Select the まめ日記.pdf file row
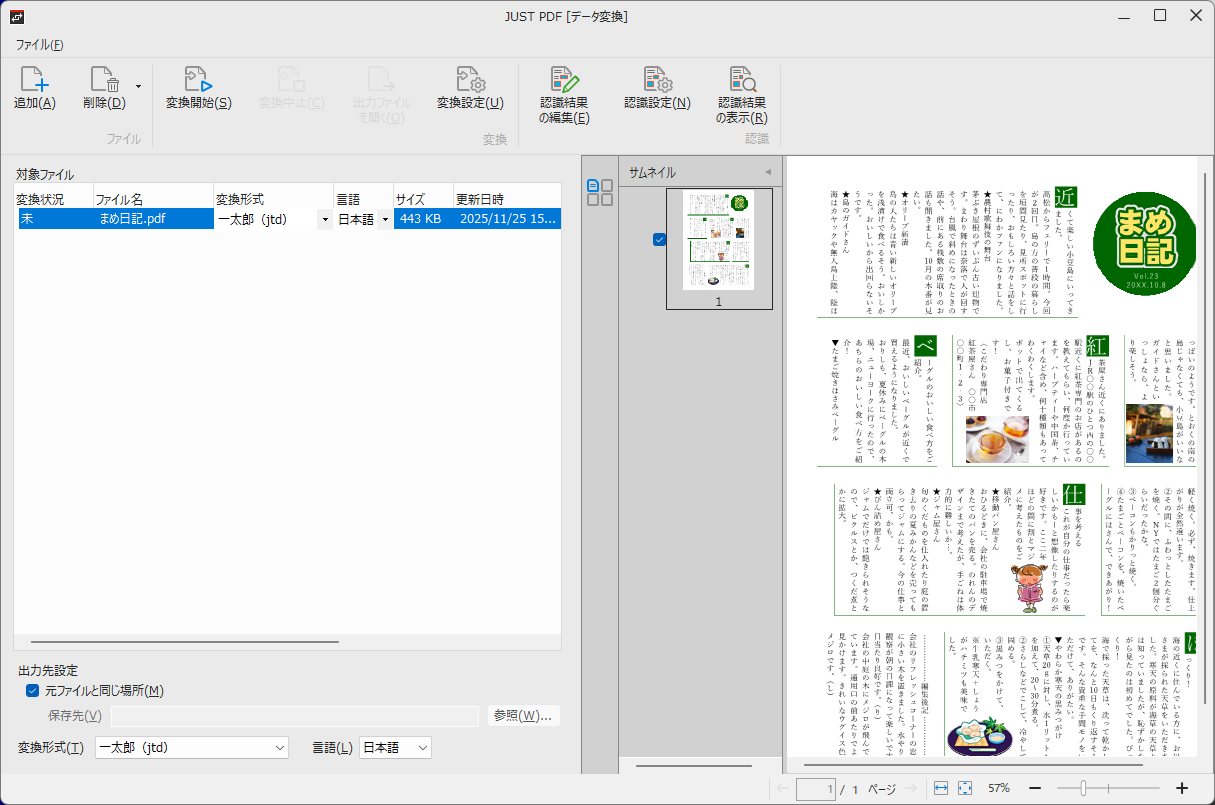The height and width of the screenshot is (805, 1215). coord(150,219)
